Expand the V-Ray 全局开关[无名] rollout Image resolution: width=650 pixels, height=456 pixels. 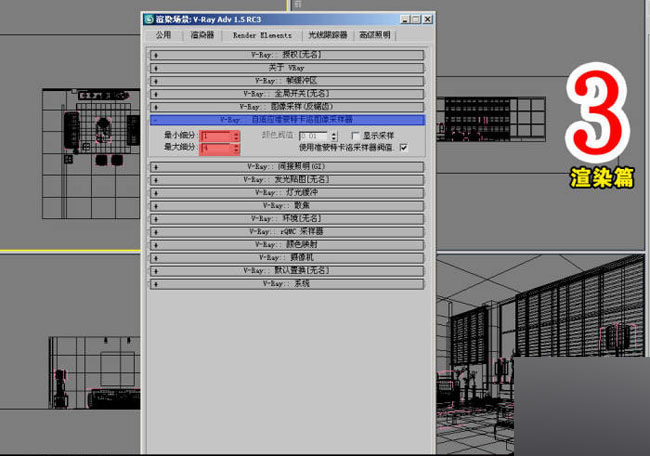click(x=287, y=94)
